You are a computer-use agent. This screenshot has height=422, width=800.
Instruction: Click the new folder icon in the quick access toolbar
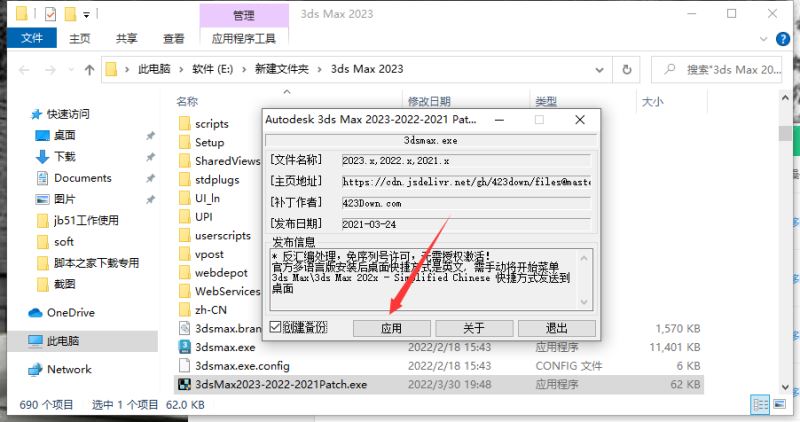click(70, 14)
